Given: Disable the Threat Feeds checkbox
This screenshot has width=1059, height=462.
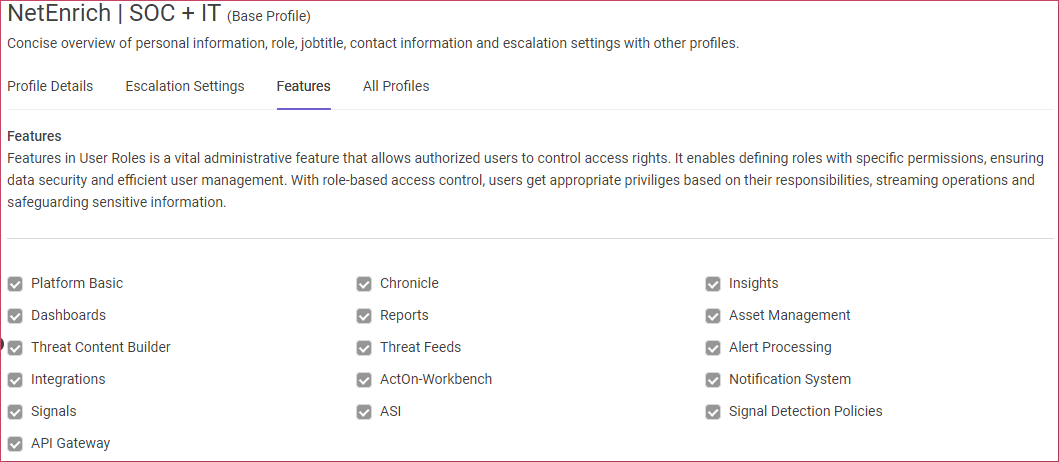Looking at the screenshot, I should pyautogui.click(x=364, y=347).
